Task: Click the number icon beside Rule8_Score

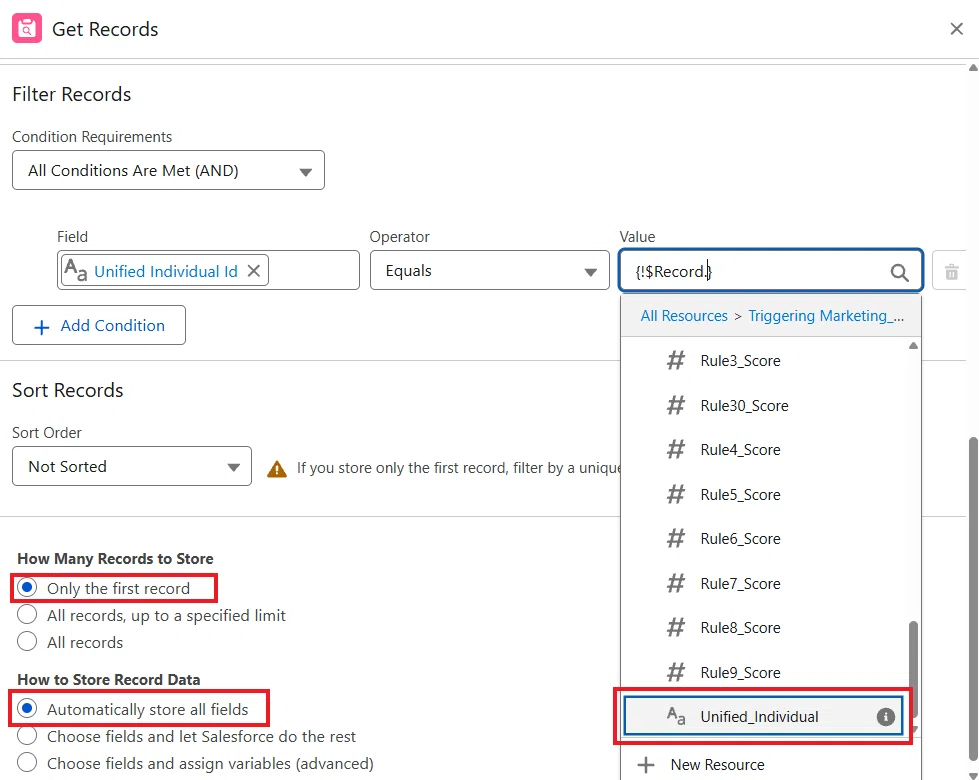Action: (x=676, y=628)
